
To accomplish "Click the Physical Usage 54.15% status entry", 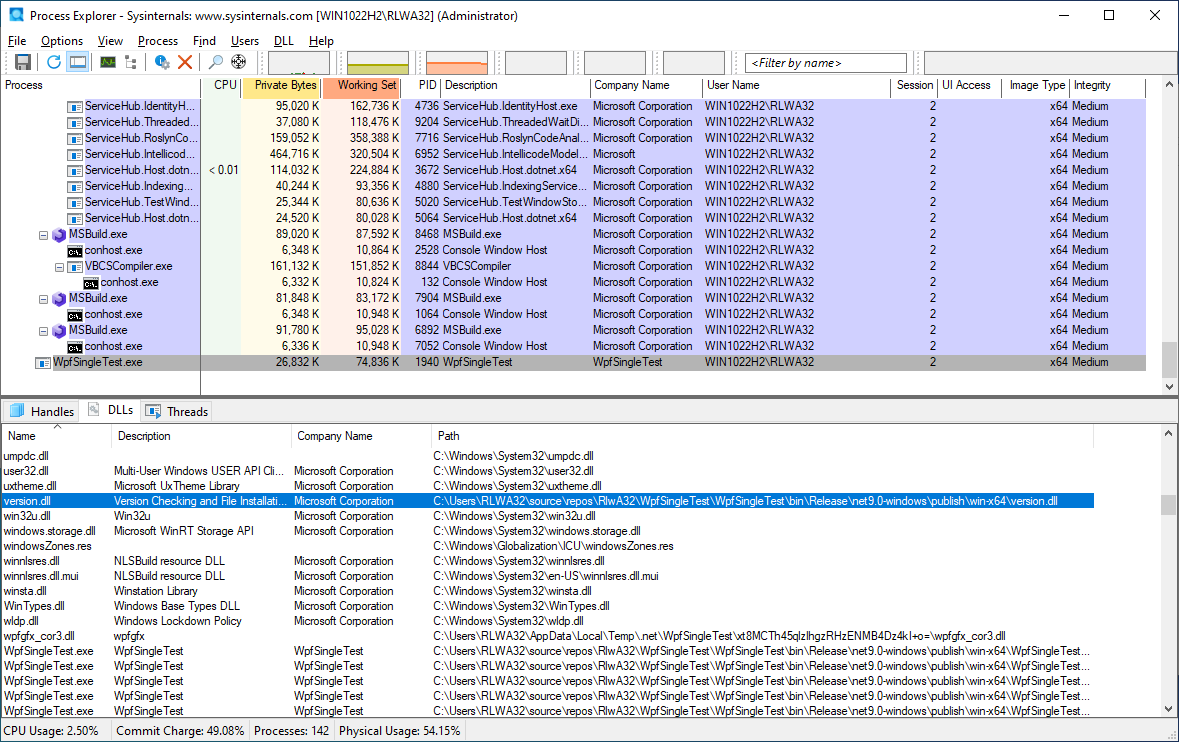I will point(399,731).
